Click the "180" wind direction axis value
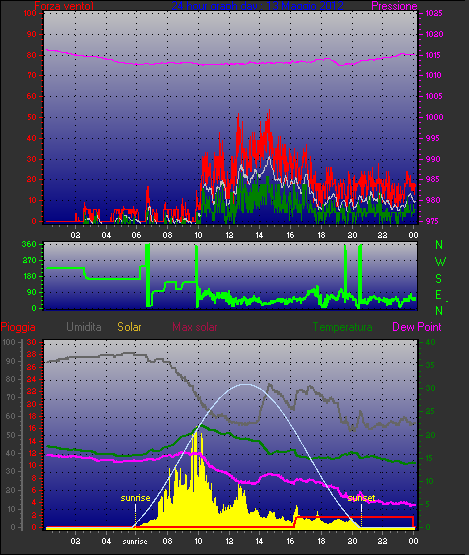Viewport: 469px width, 555px height. 29,276
